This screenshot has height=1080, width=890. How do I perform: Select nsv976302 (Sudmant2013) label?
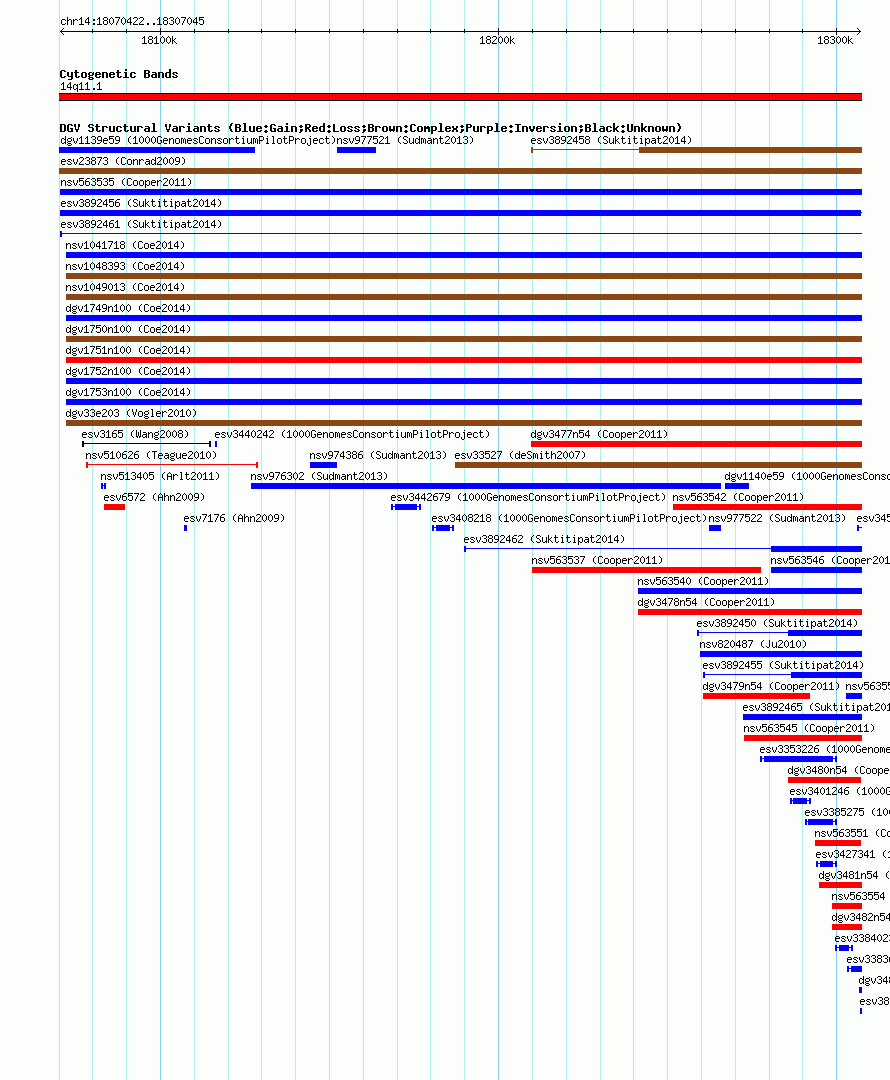(319, 477)
